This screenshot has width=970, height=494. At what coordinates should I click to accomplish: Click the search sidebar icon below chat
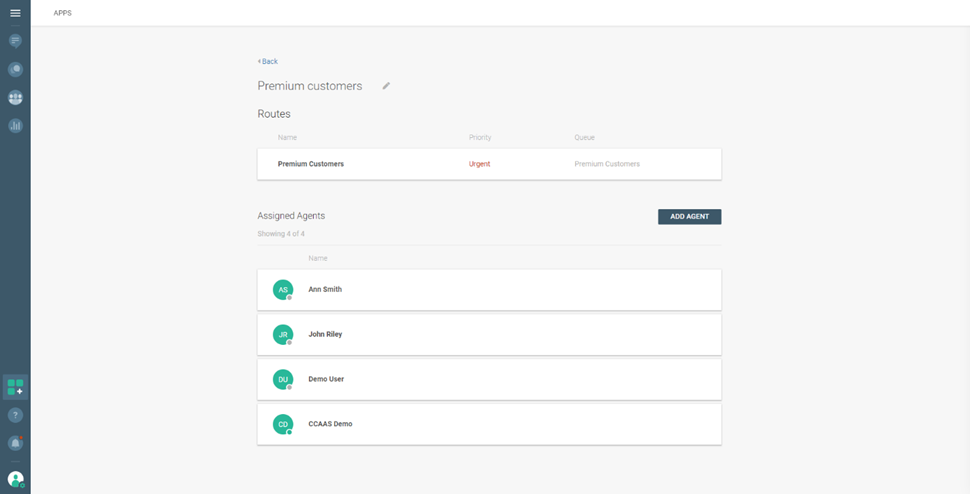tap(15, 69)
